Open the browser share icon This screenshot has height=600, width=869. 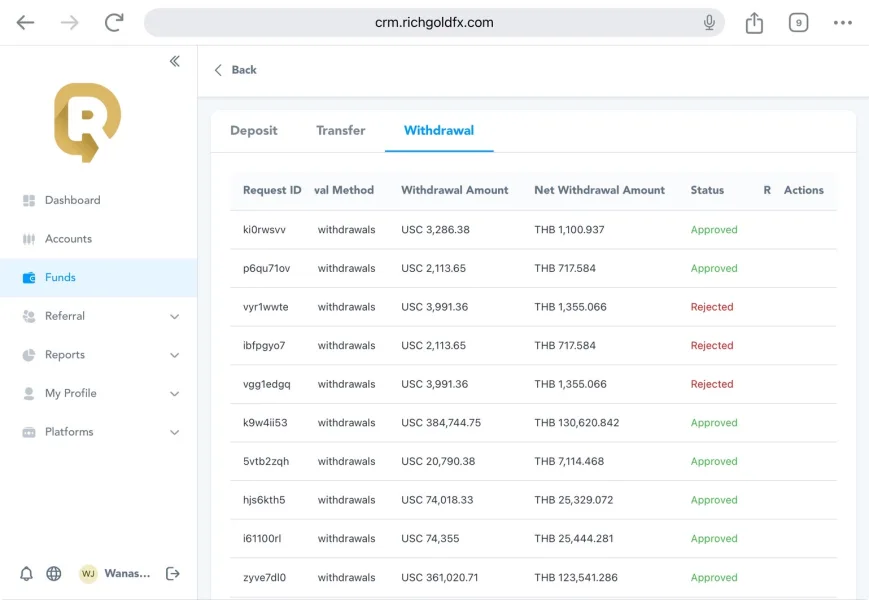(x=754, y=22)
